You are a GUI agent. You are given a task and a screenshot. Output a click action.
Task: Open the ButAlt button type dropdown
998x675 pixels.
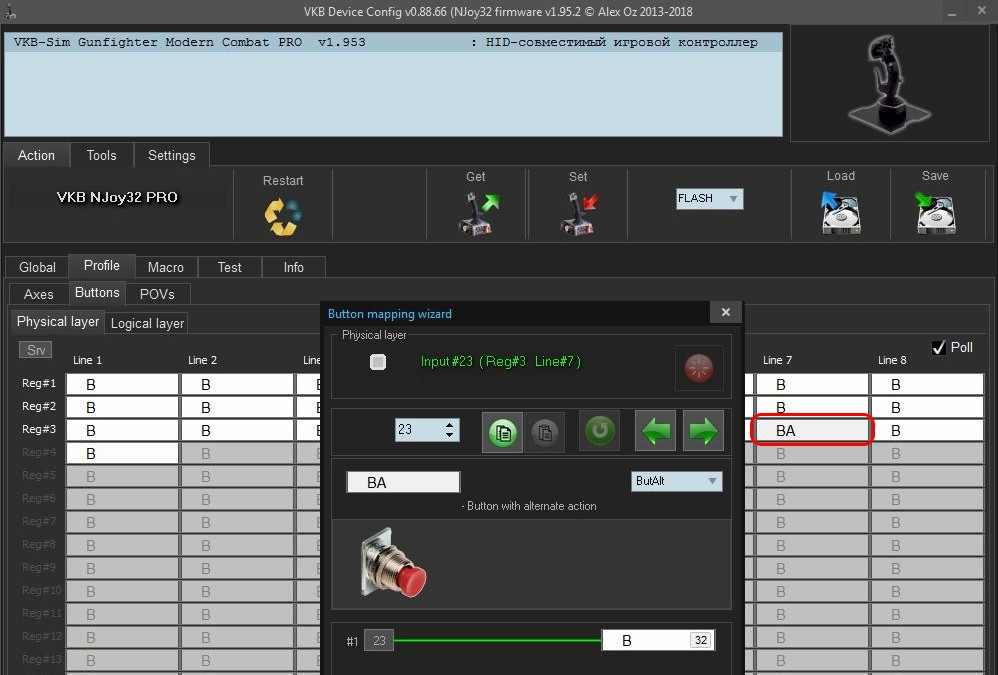[676, 481]
